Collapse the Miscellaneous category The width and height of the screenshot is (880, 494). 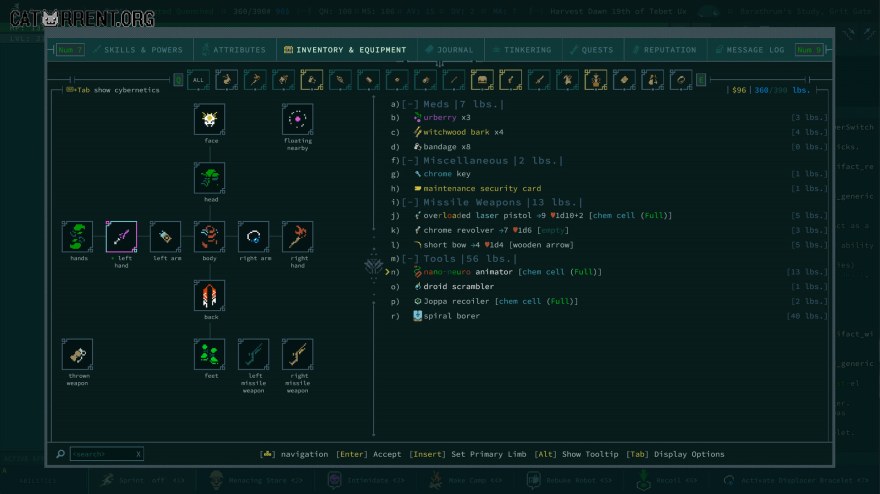pyautogui.click(x=410, y=161)
